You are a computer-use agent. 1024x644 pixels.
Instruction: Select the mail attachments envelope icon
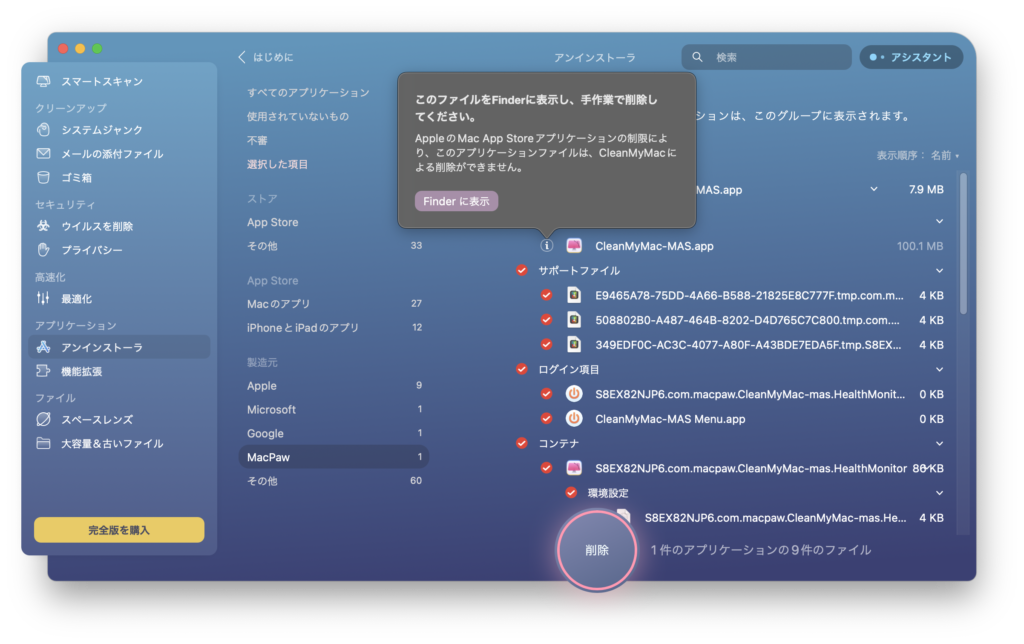[44, 153]
